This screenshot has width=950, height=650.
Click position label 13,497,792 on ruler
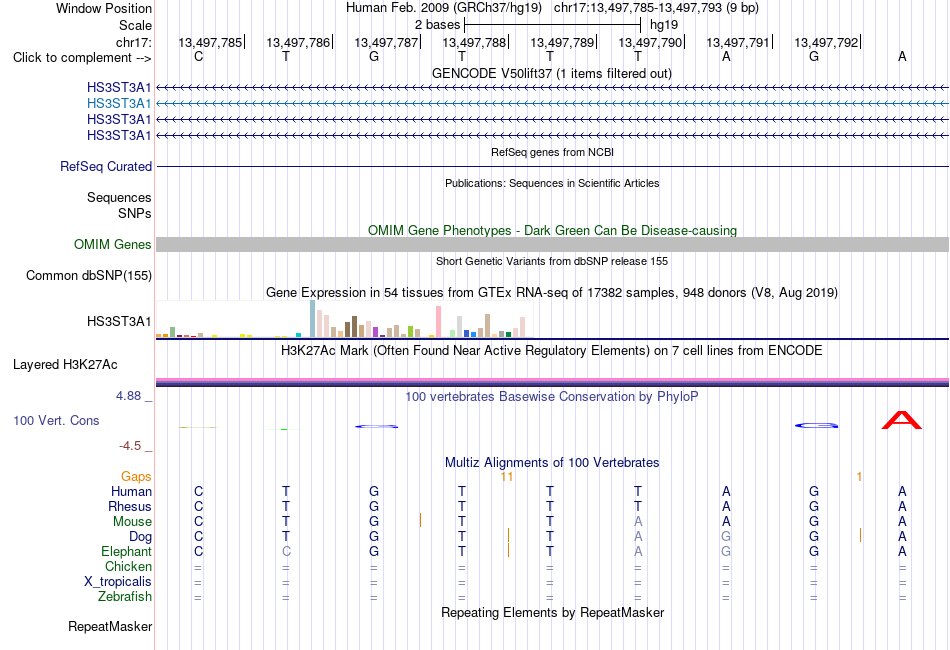826,42
